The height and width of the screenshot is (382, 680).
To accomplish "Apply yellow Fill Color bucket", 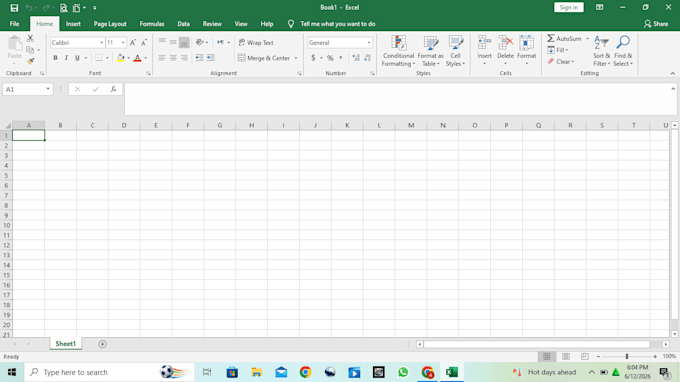I will (121, 58).
